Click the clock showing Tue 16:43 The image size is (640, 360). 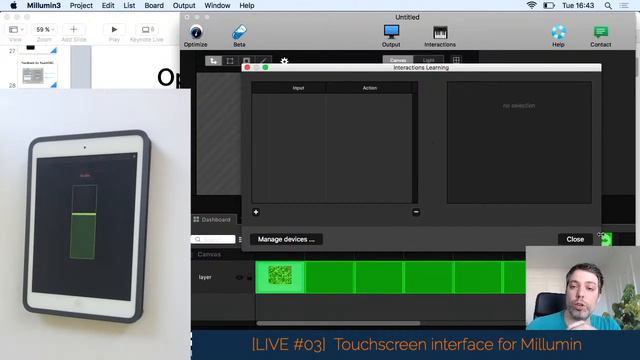[578, 5]
